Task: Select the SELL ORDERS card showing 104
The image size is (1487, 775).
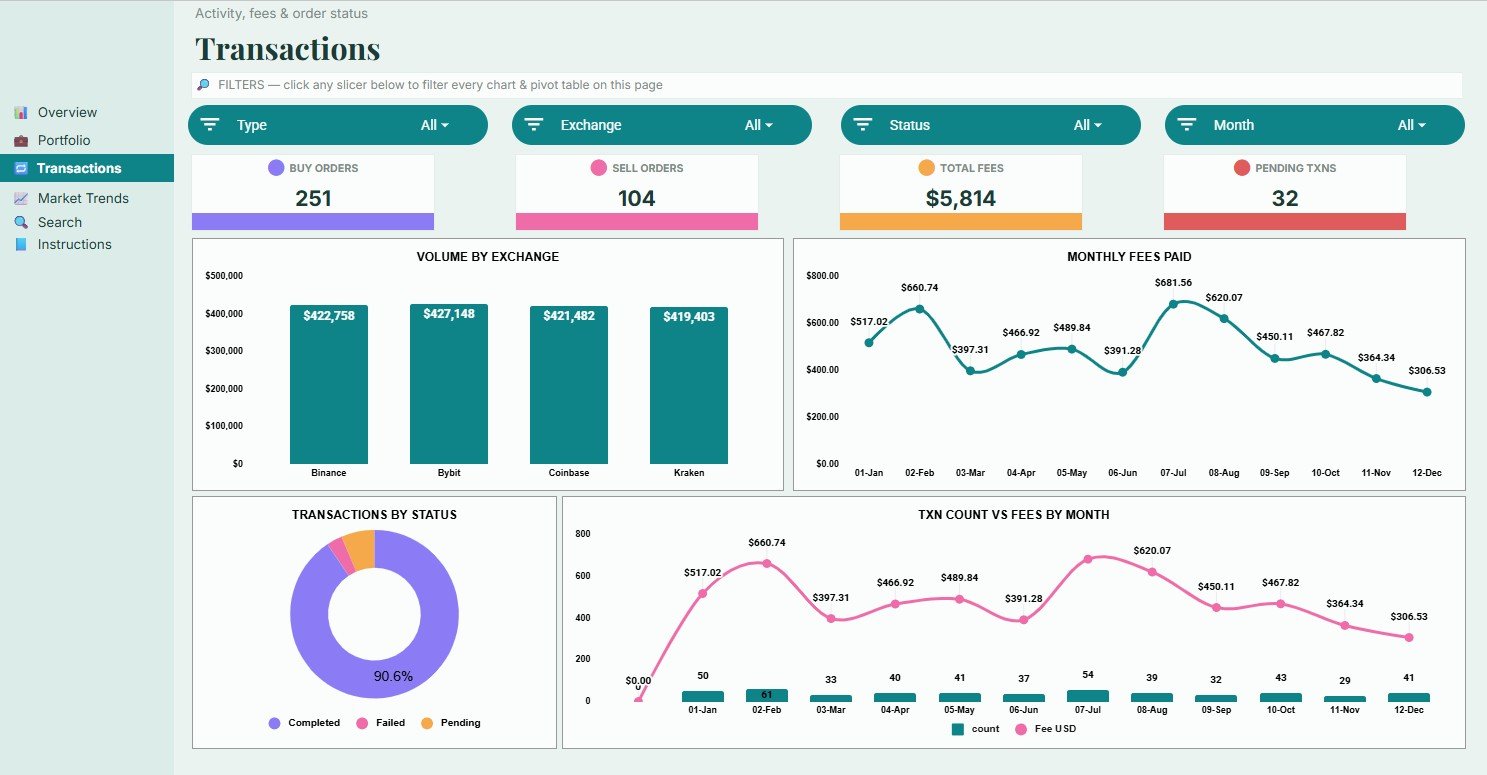Action: click(x=637, y=192)
